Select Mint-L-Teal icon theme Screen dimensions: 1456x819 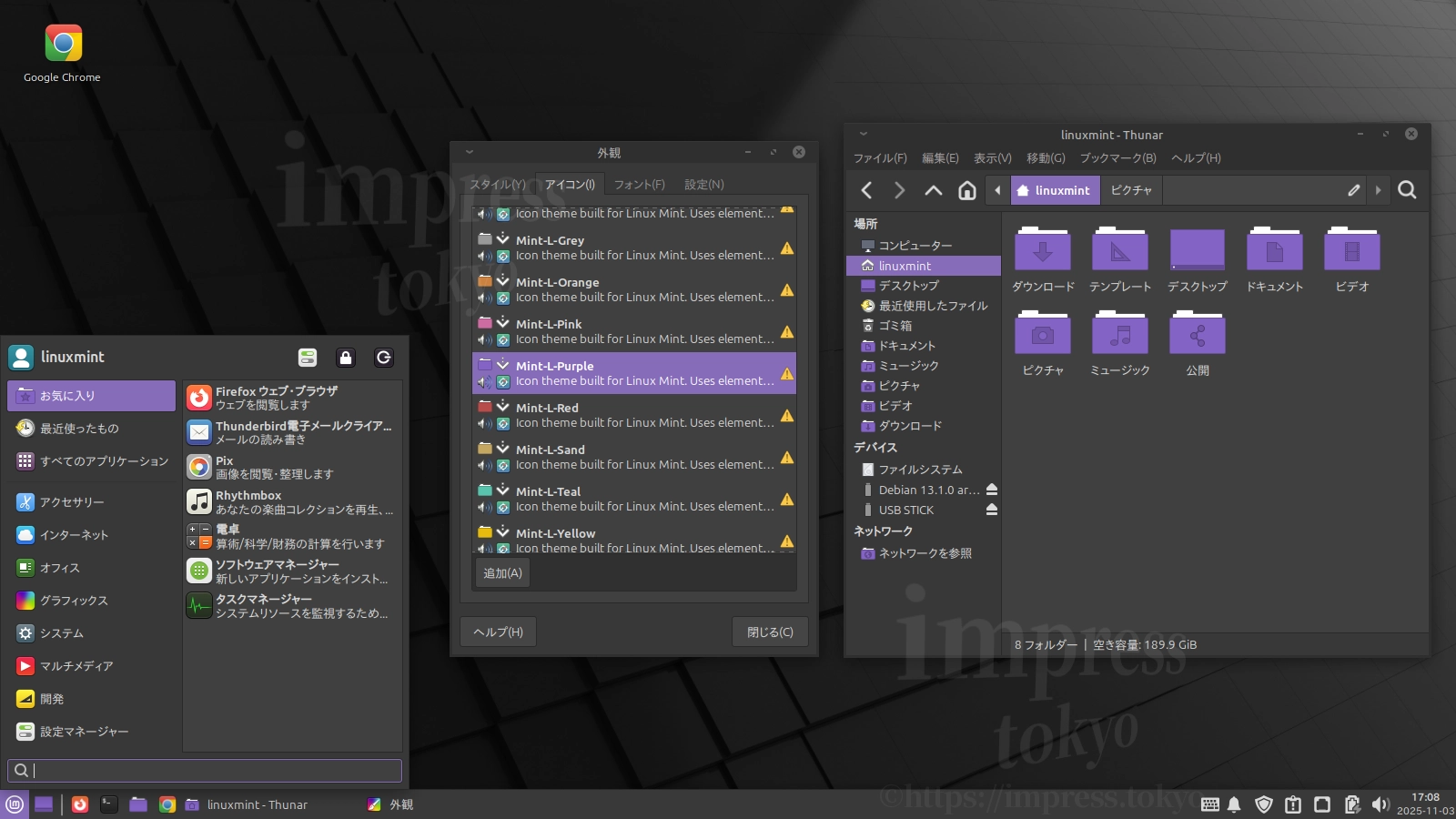[x=634, y=499]
